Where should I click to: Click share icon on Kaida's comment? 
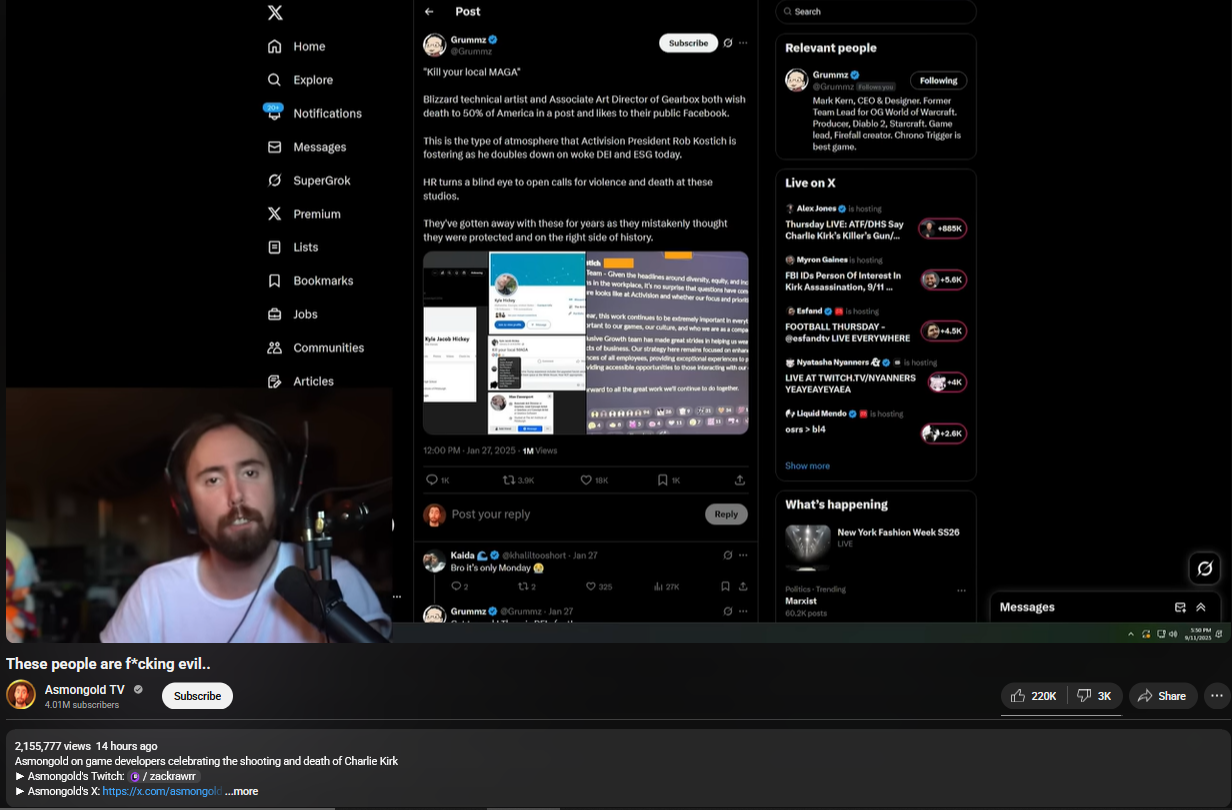point(742,587)
